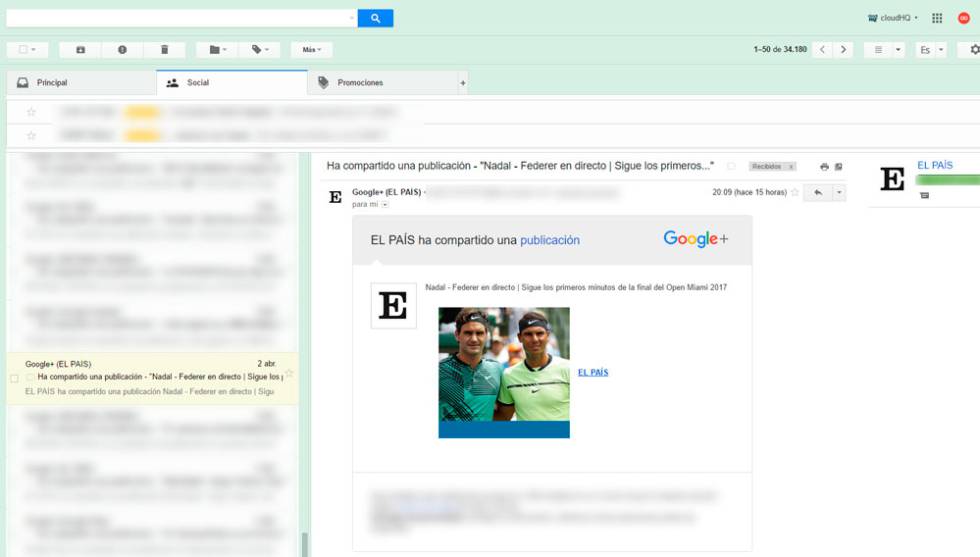Click the large E logo in the contact panel

[892, 179]
